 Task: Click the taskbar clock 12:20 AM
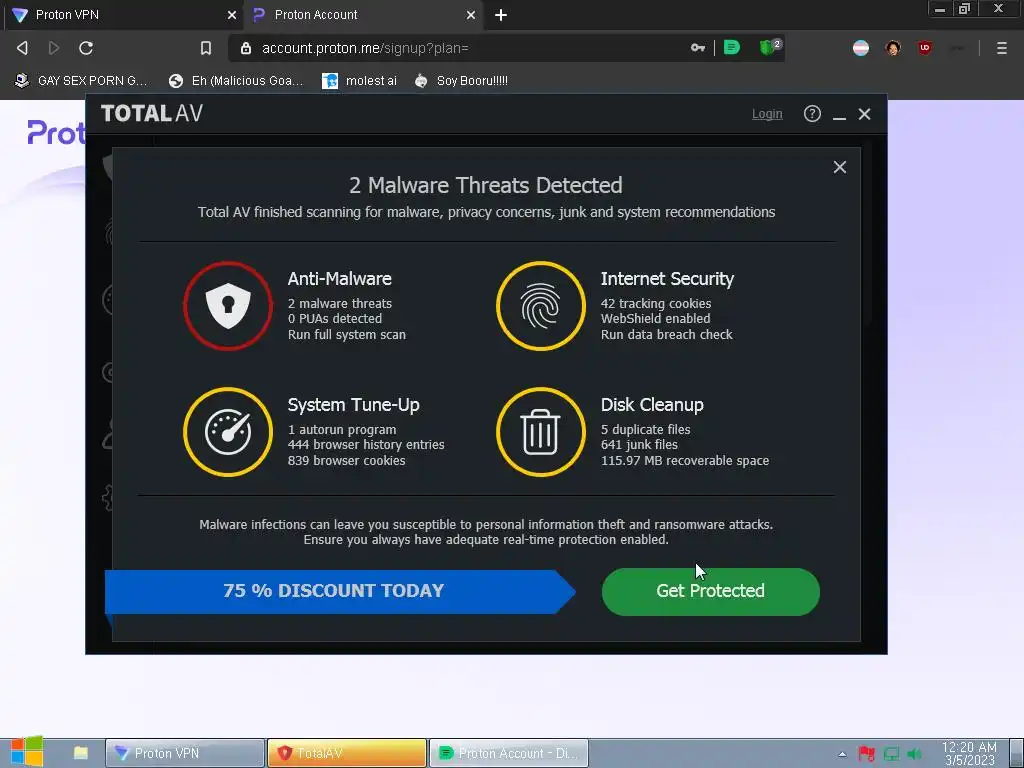coord(969,753)
